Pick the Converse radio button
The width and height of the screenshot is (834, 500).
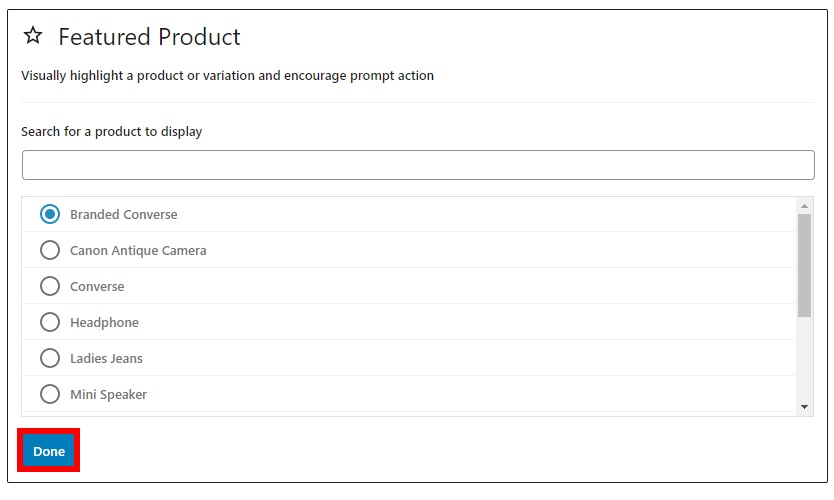tap(50, 286)
